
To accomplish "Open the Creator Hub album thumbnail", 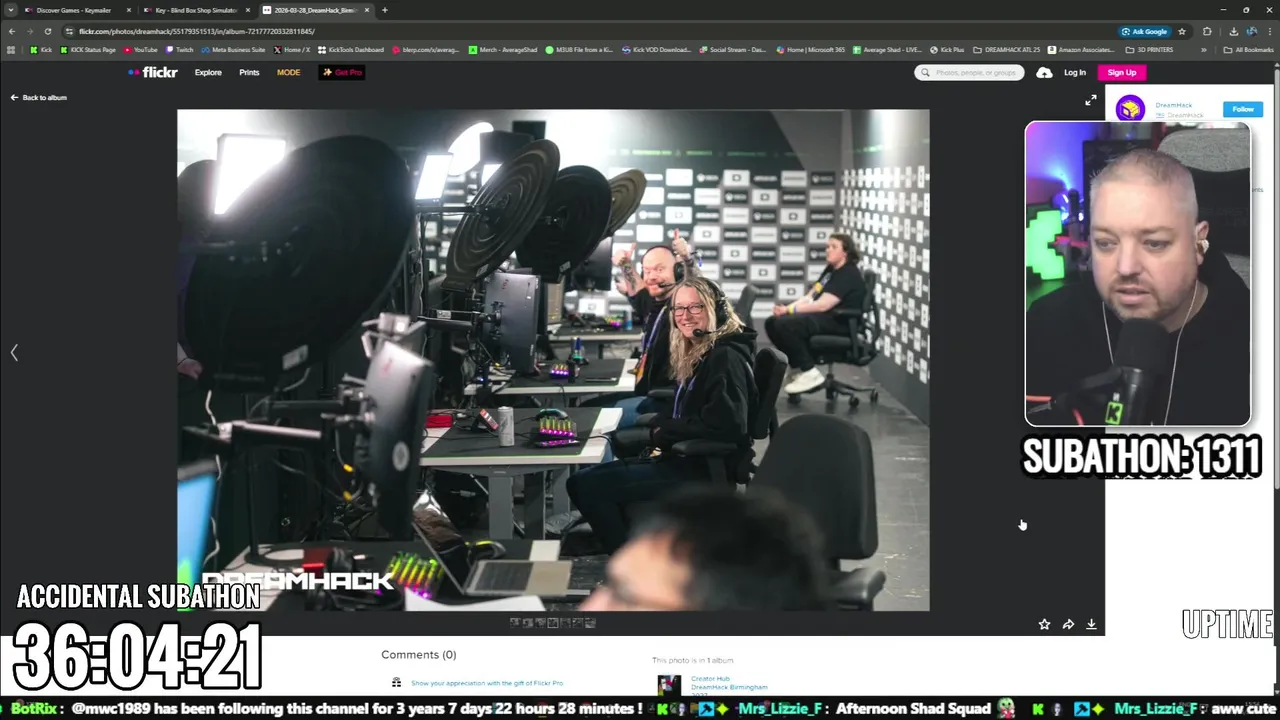I will 669,686.
